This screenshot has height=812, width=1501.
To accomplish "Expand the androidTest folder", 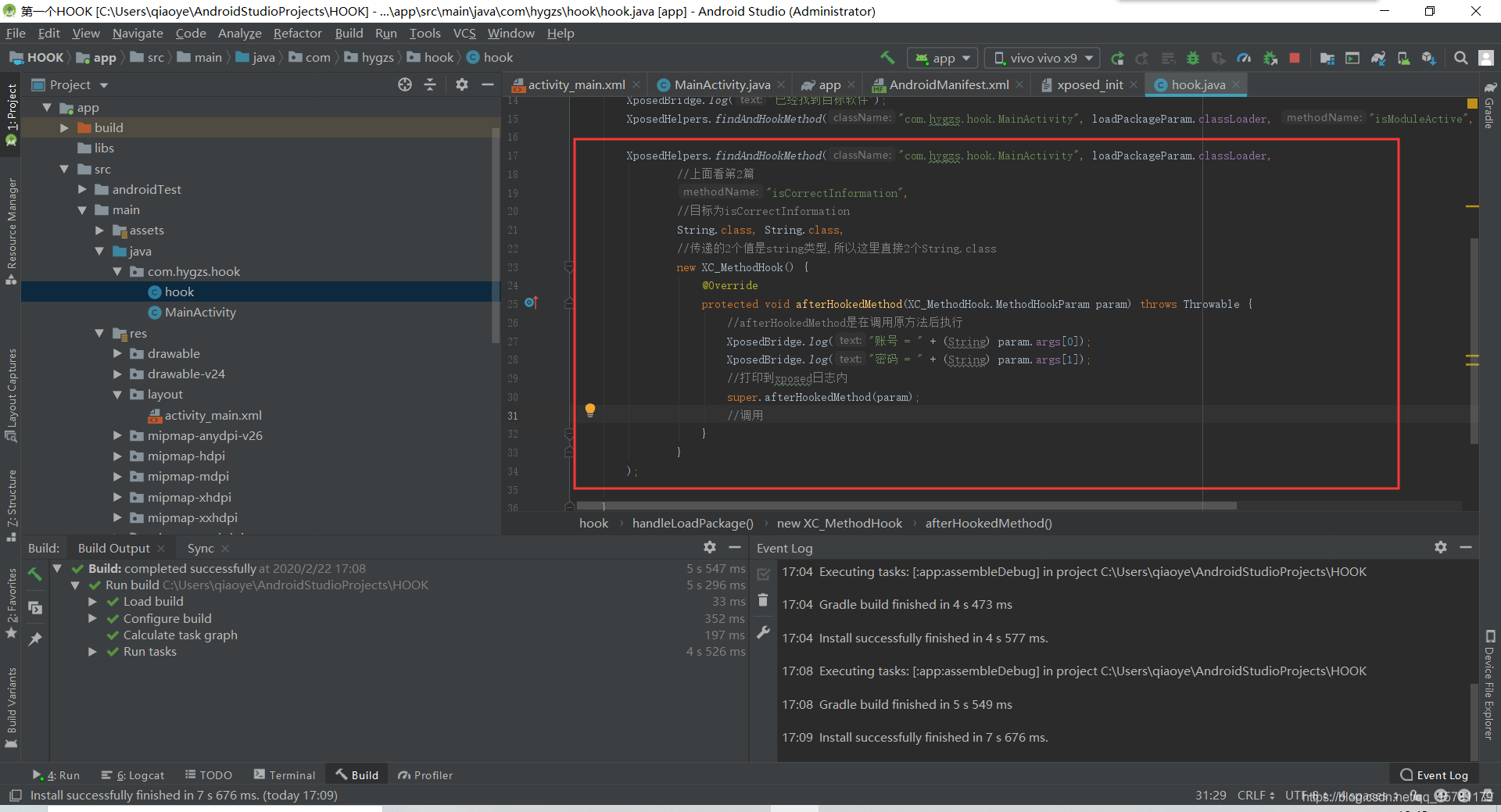I will [x=83, y=189].
